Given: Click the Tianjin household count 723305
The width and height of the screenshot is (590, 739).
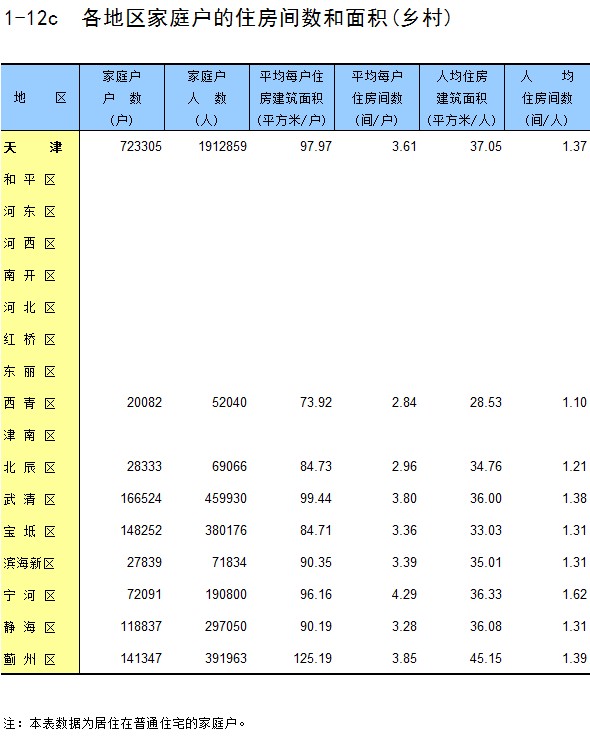Looking at the screenshot, I should [141, 147].
